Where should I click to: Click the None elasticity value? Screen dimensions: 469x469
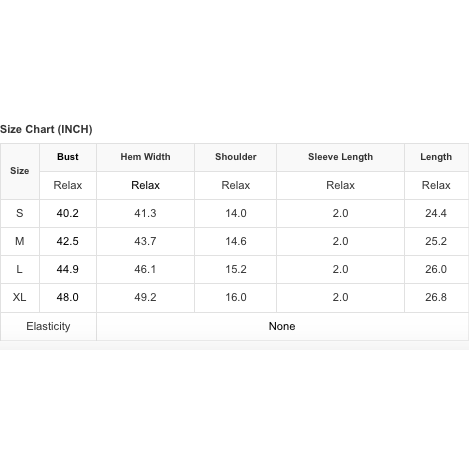[282, 326]
